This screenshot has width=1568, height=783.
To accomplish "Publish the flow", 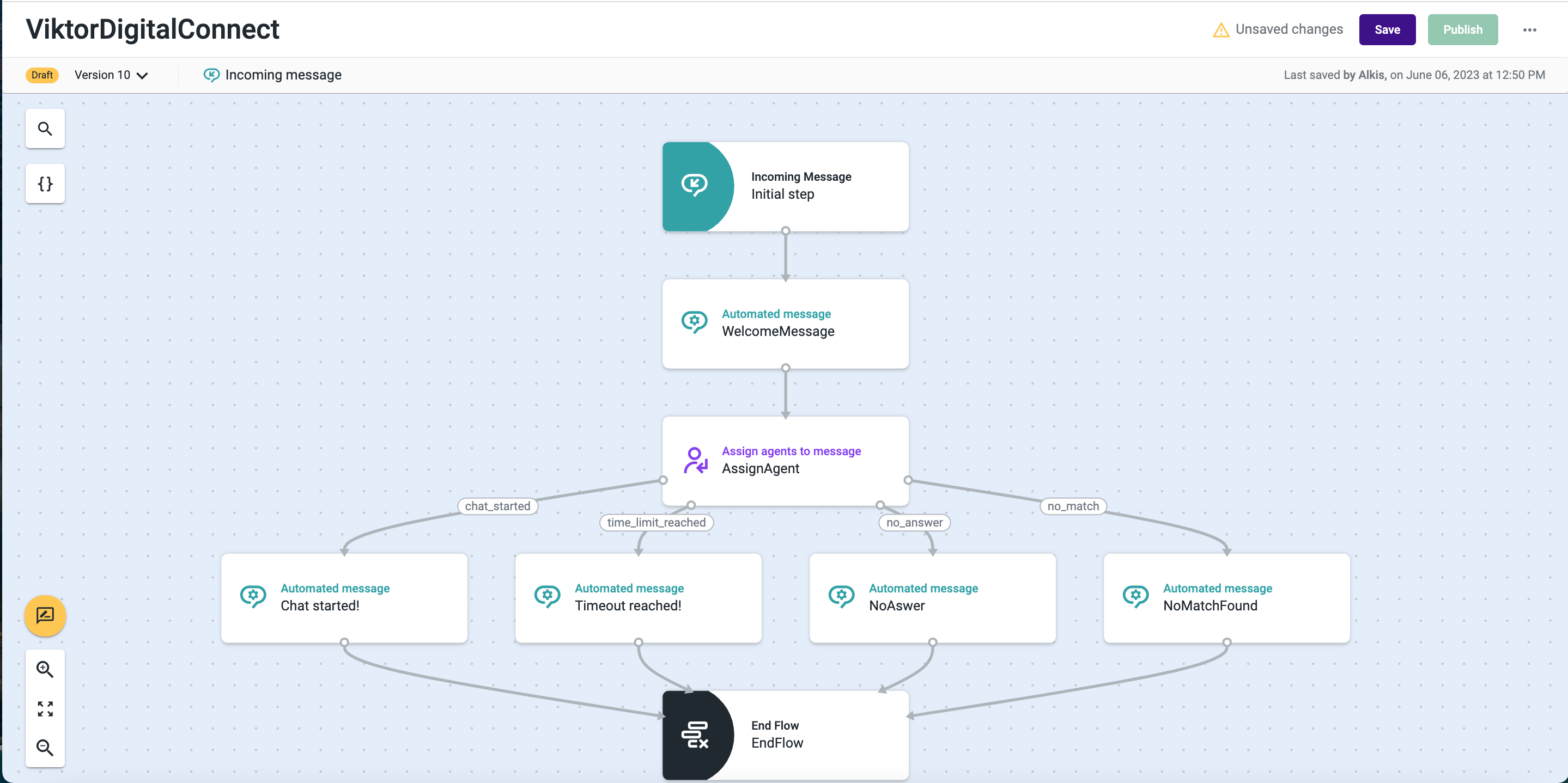I will tap(1462, 30).
